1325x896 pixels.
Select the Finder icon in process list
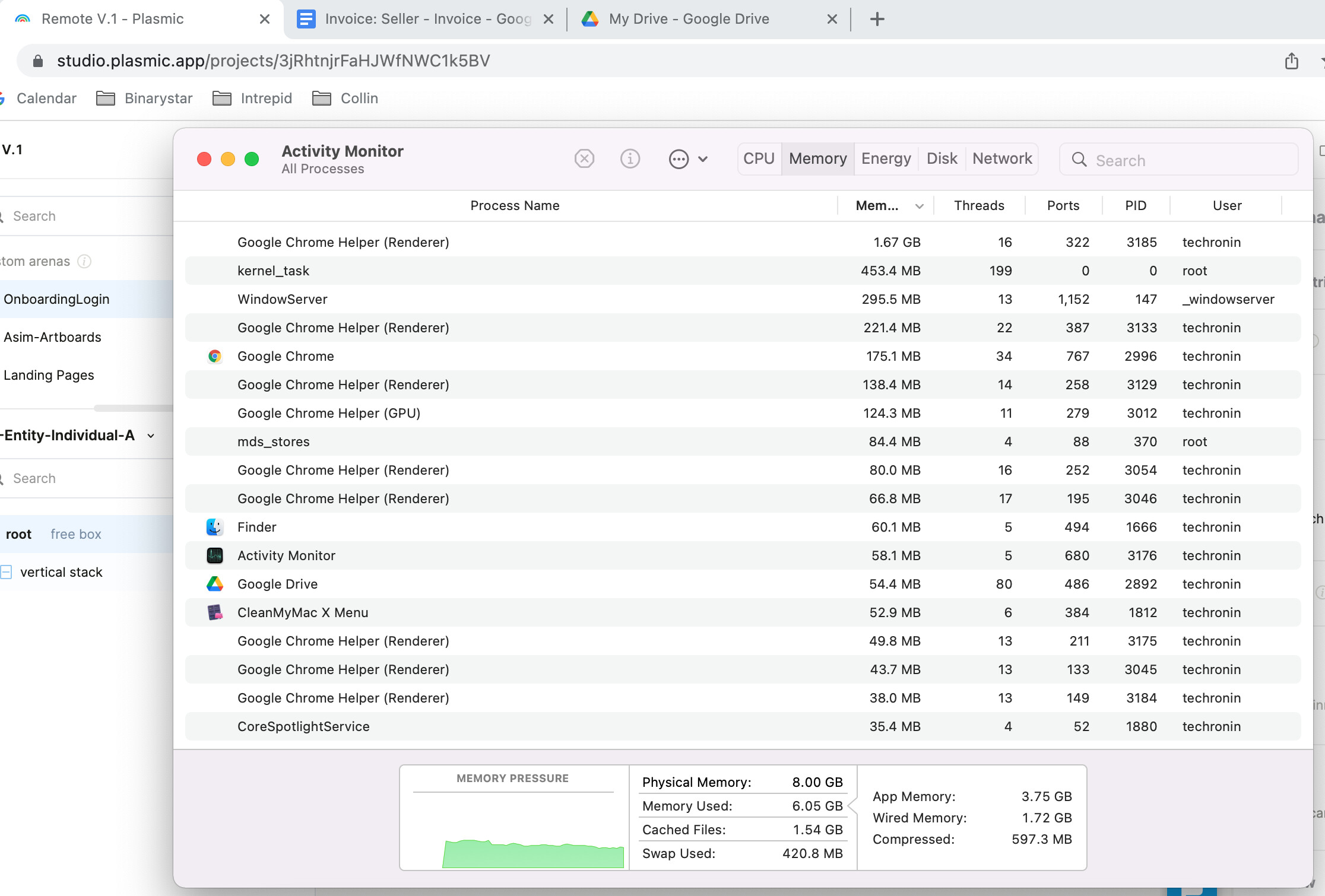[214, 527]
